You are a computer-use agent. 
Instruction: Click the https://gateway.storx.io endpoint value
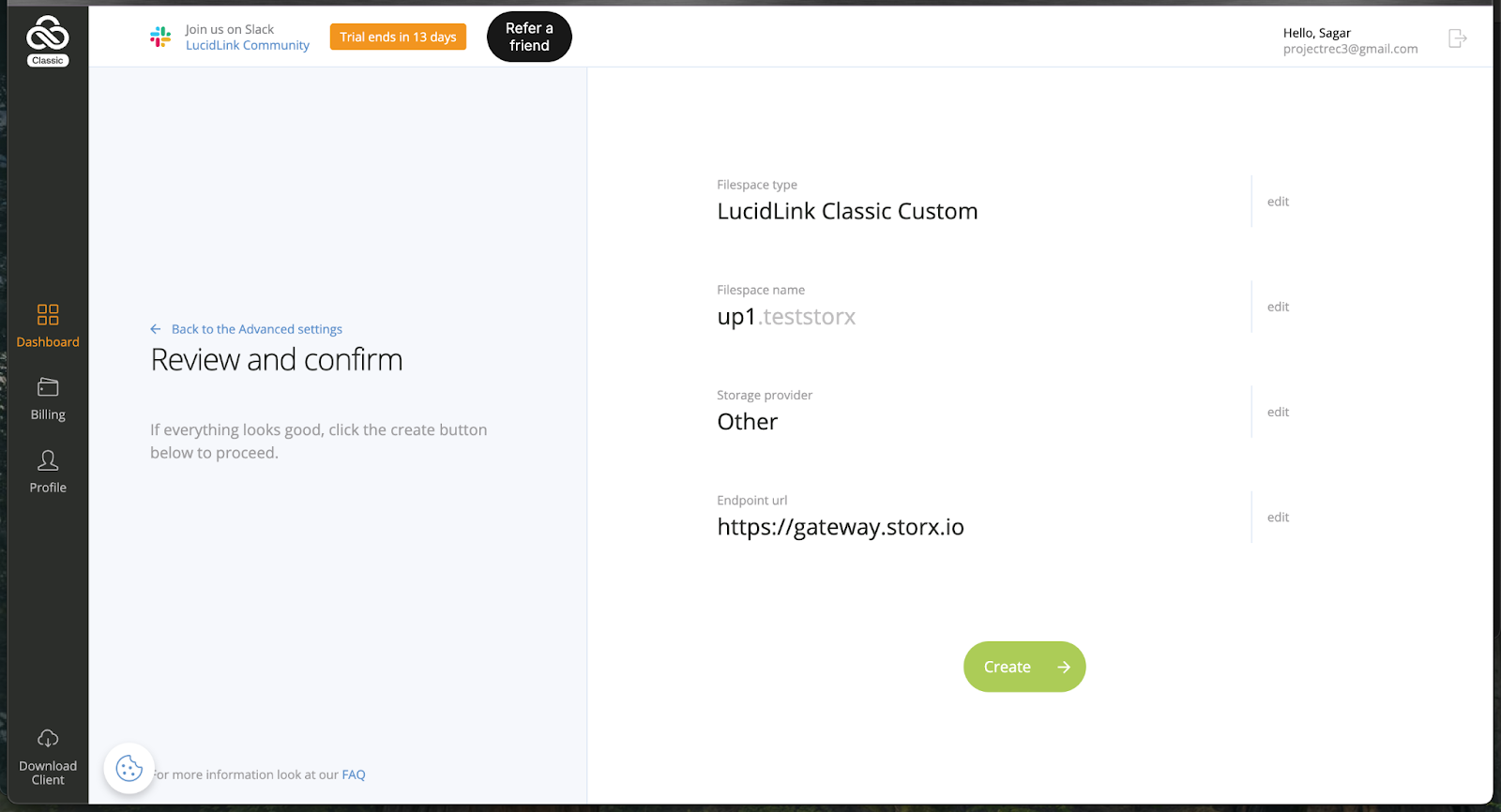841,527
